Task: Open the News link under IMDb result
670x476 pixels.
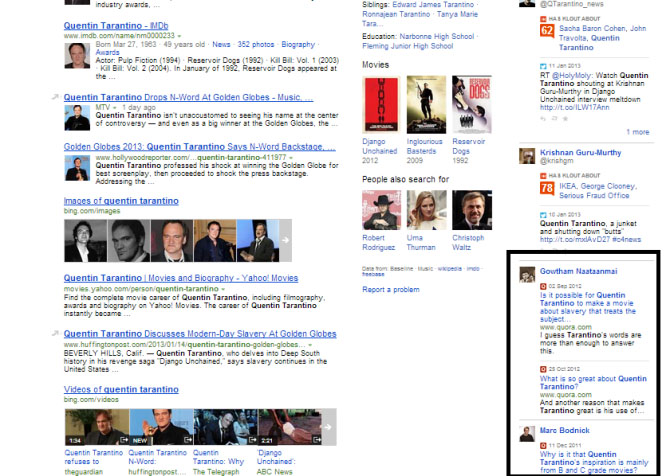Action: pos(221,44)
